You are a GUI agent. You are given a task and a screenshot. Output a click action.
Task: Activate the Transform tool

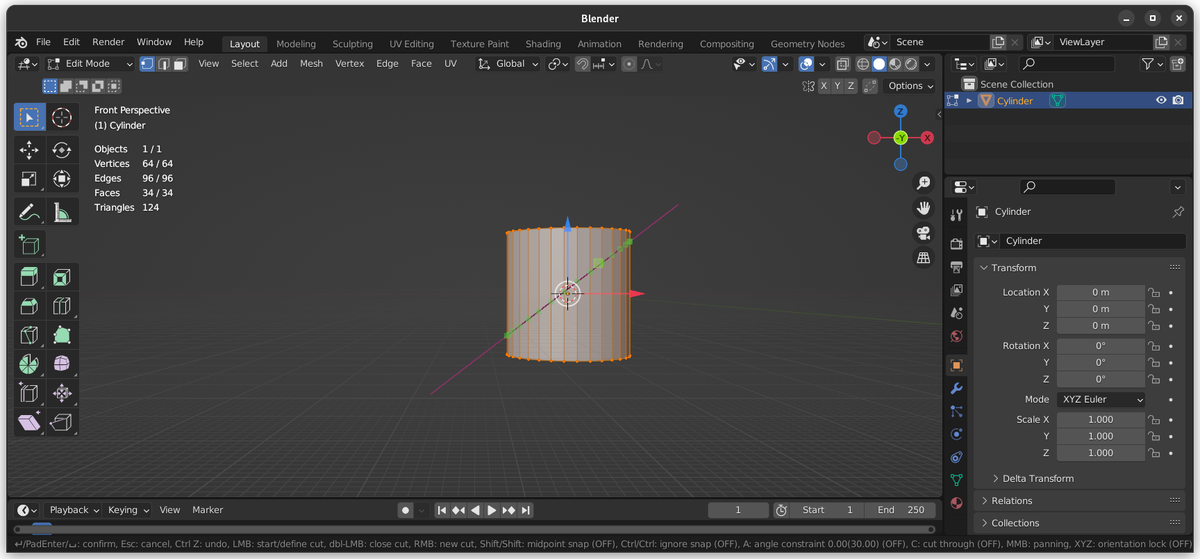62,179
